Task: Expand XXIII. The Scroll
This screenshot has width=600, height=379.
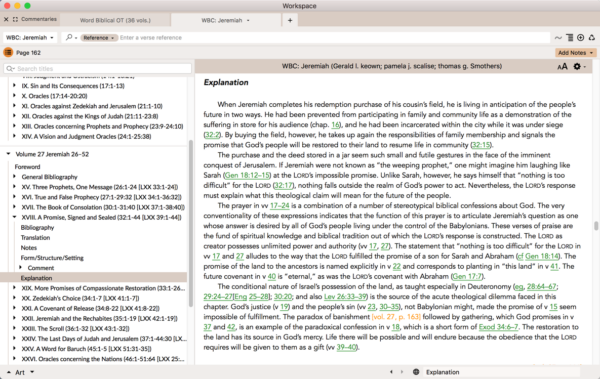Action: (15, 328)
